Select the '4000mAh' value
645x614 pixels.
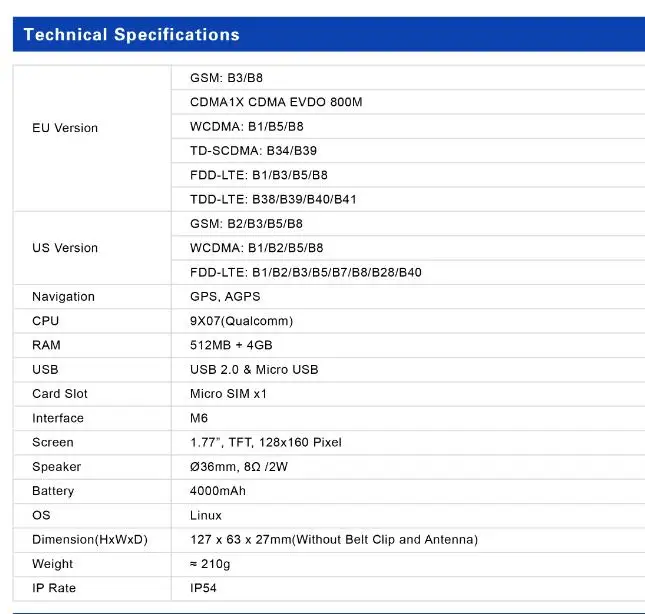[218, 491]
